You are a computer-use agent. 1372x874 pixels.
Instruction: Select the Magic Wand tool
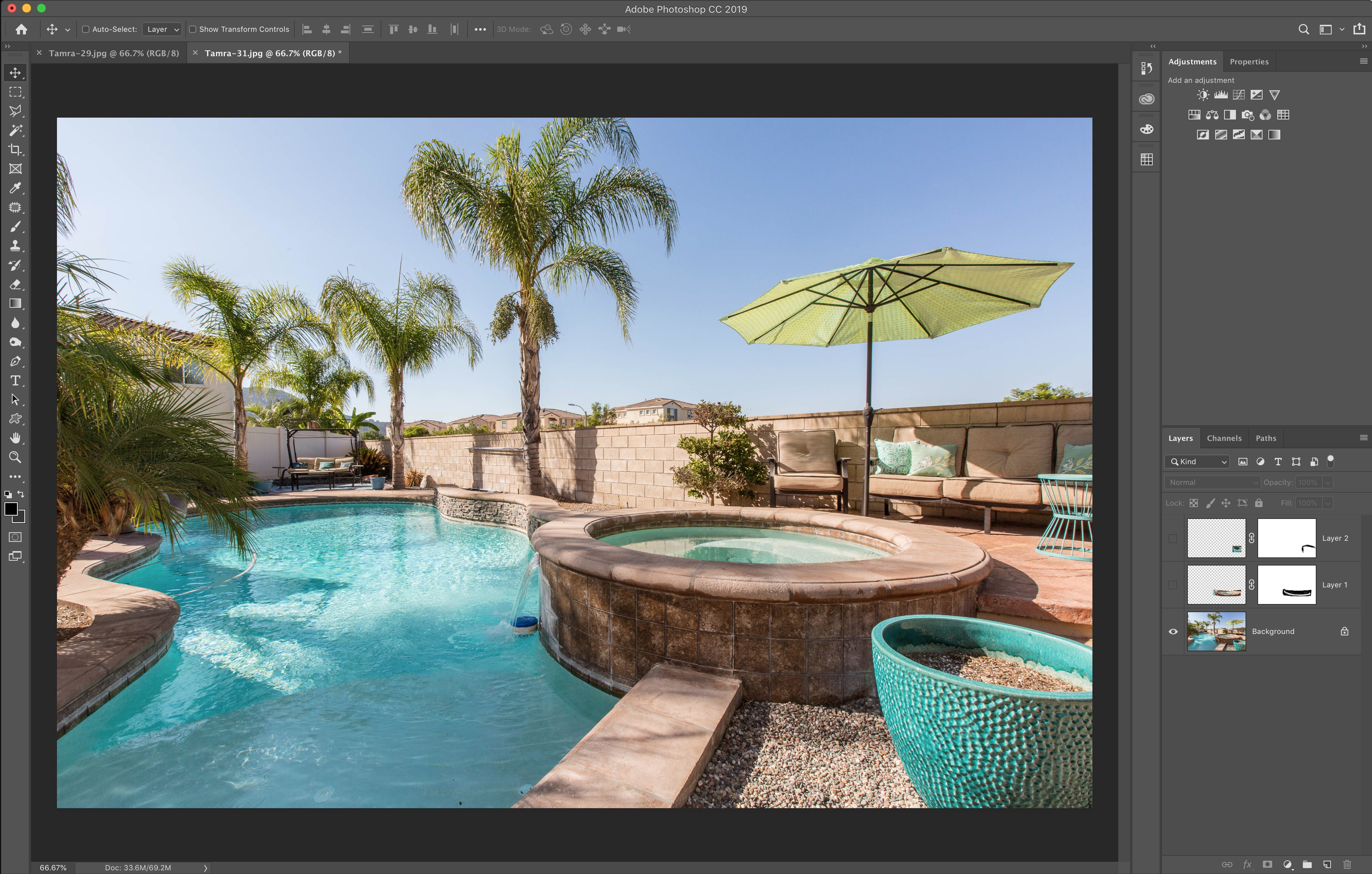coord(16,131)
